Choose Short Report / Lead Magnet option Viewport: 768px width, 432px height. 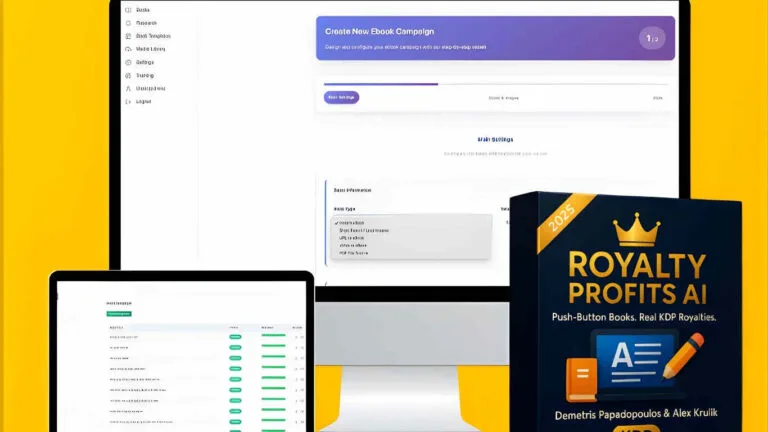364,230
